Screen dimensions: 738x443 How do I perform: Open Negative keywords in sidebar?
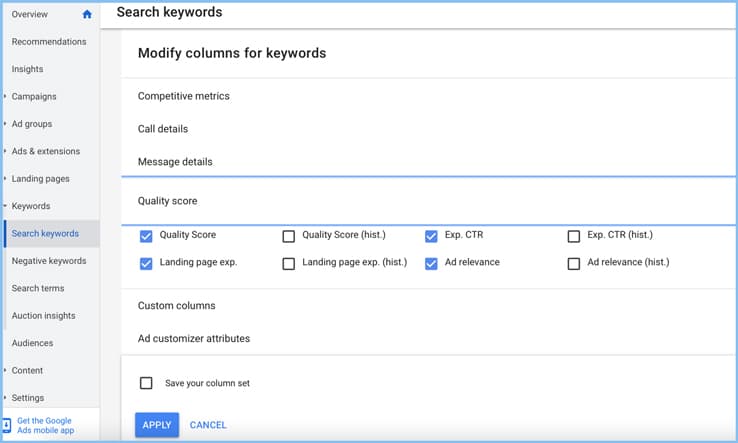tap(49, 261)
